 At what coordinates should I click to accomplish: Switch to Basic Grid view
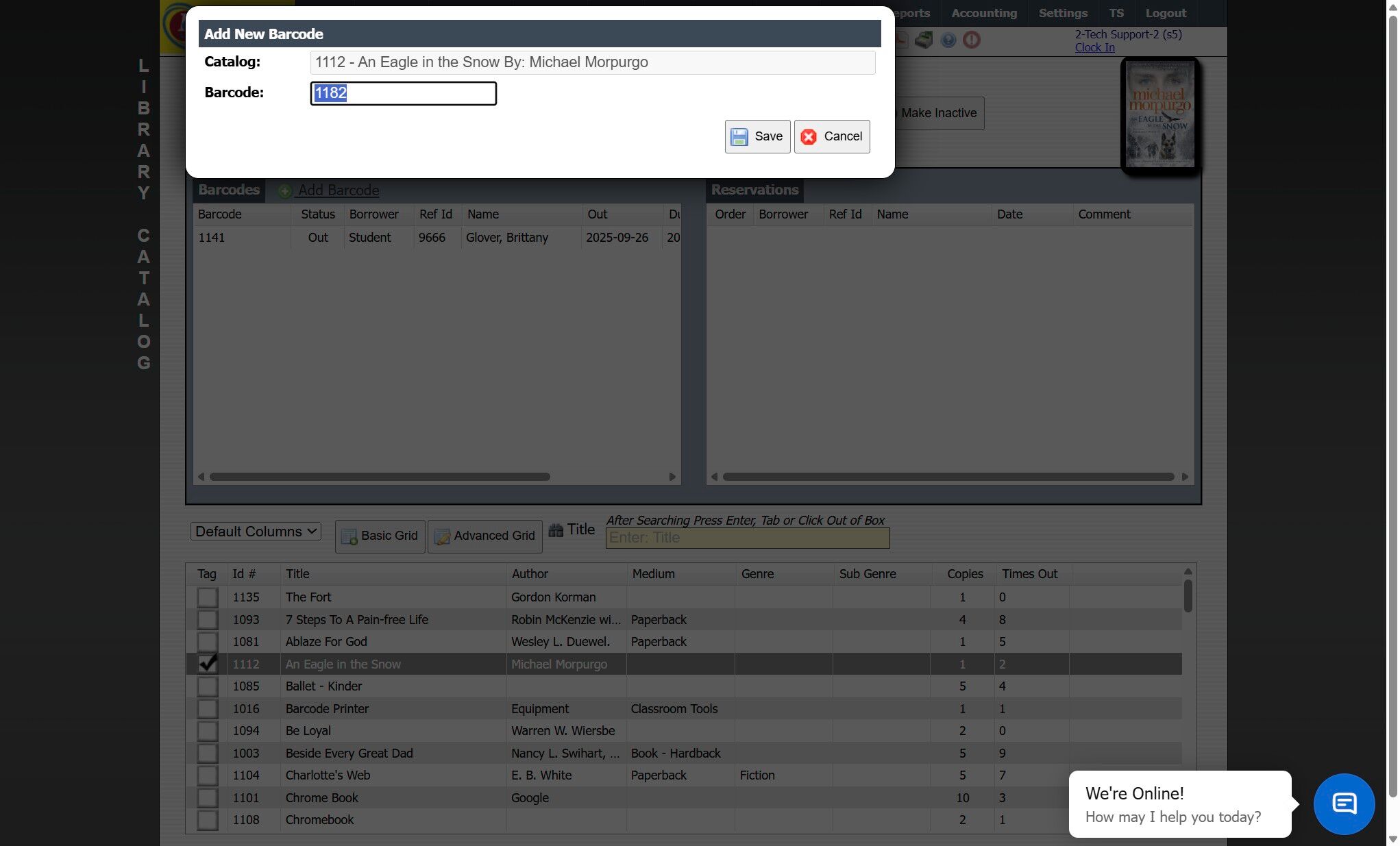(x=380, y=536)
